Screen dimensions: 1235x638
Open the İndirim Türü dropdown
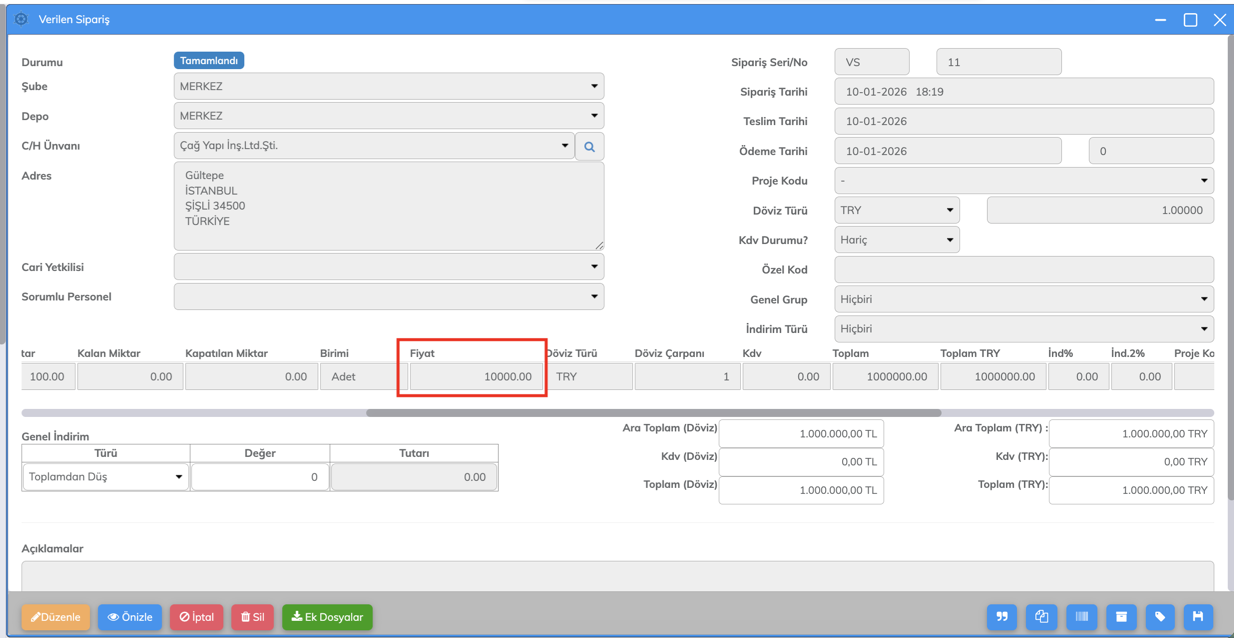point(1023,329)
